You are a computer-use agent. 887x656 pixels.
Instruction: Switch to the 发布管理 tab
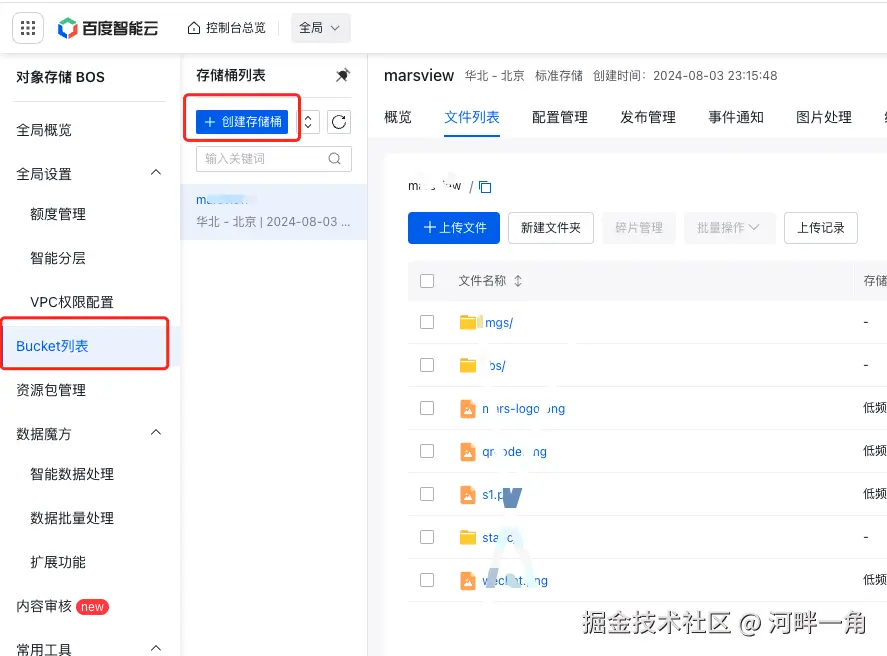[648, 117]
